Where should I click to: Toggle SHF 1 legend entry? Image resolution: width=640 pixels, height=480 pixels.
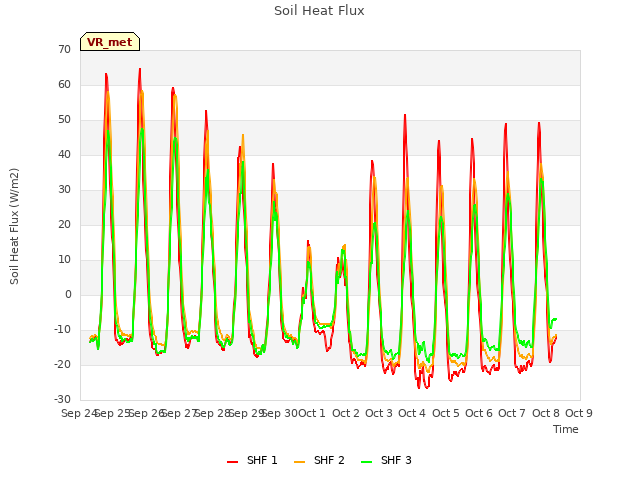[252, 461]
